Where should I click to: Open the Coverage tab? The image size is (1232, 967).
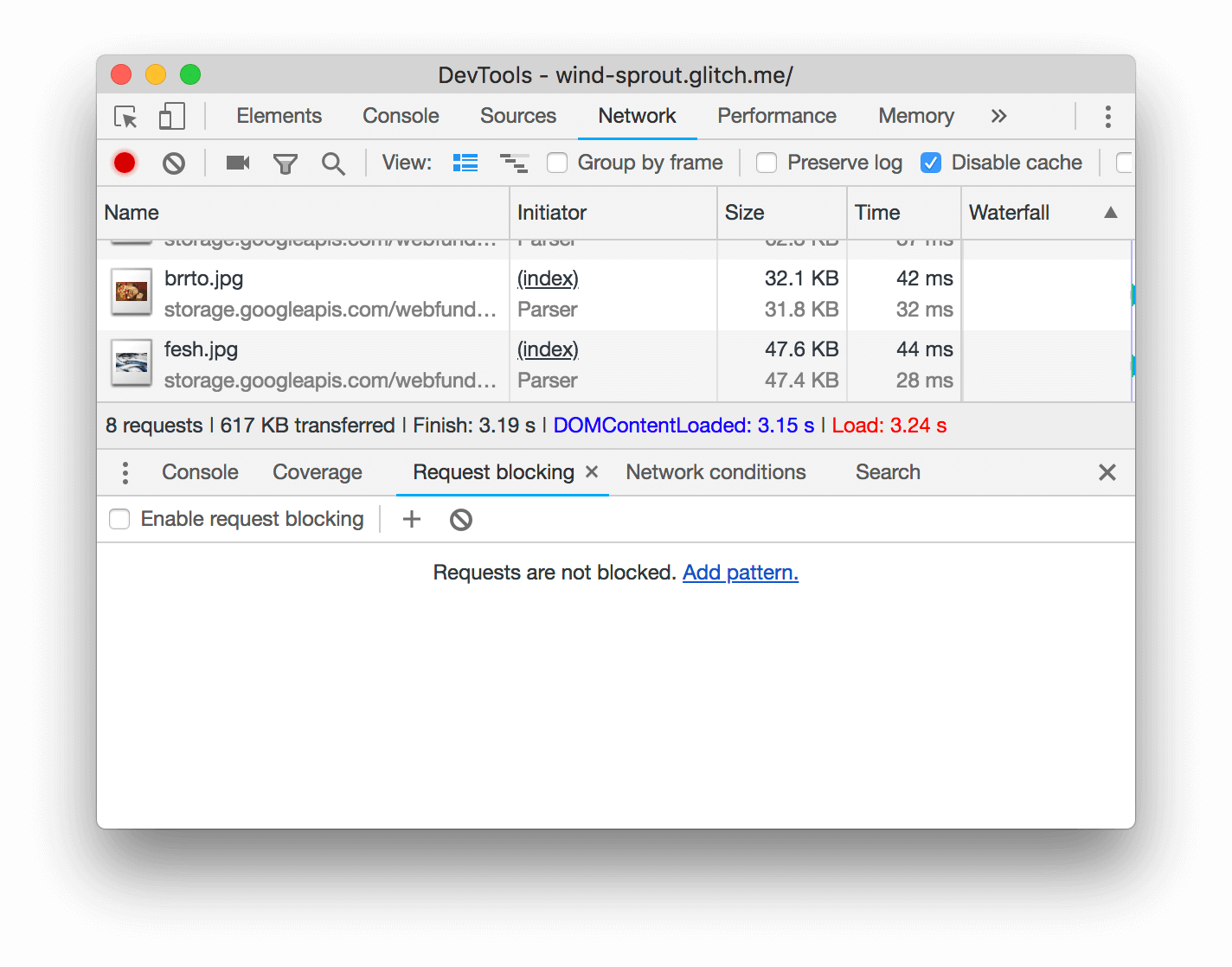pyautogui.click(x=317, y=472)
